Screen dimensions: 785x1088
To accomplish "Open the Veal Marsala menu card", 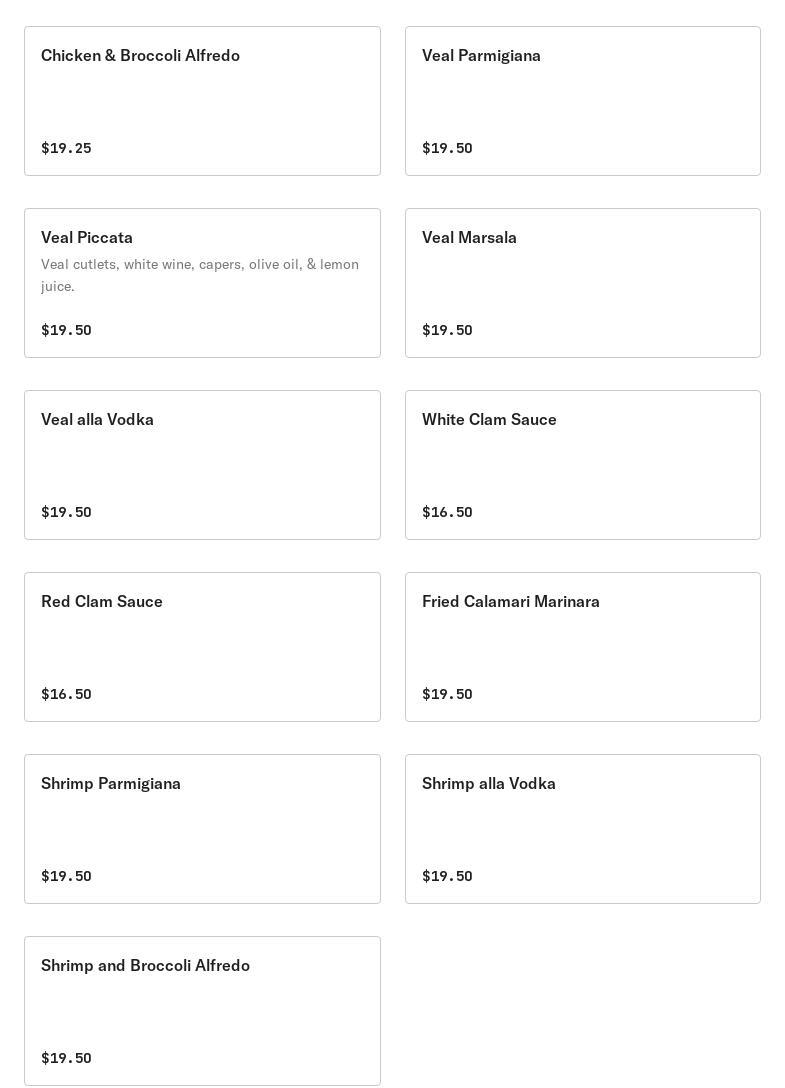I will point(582,283).
